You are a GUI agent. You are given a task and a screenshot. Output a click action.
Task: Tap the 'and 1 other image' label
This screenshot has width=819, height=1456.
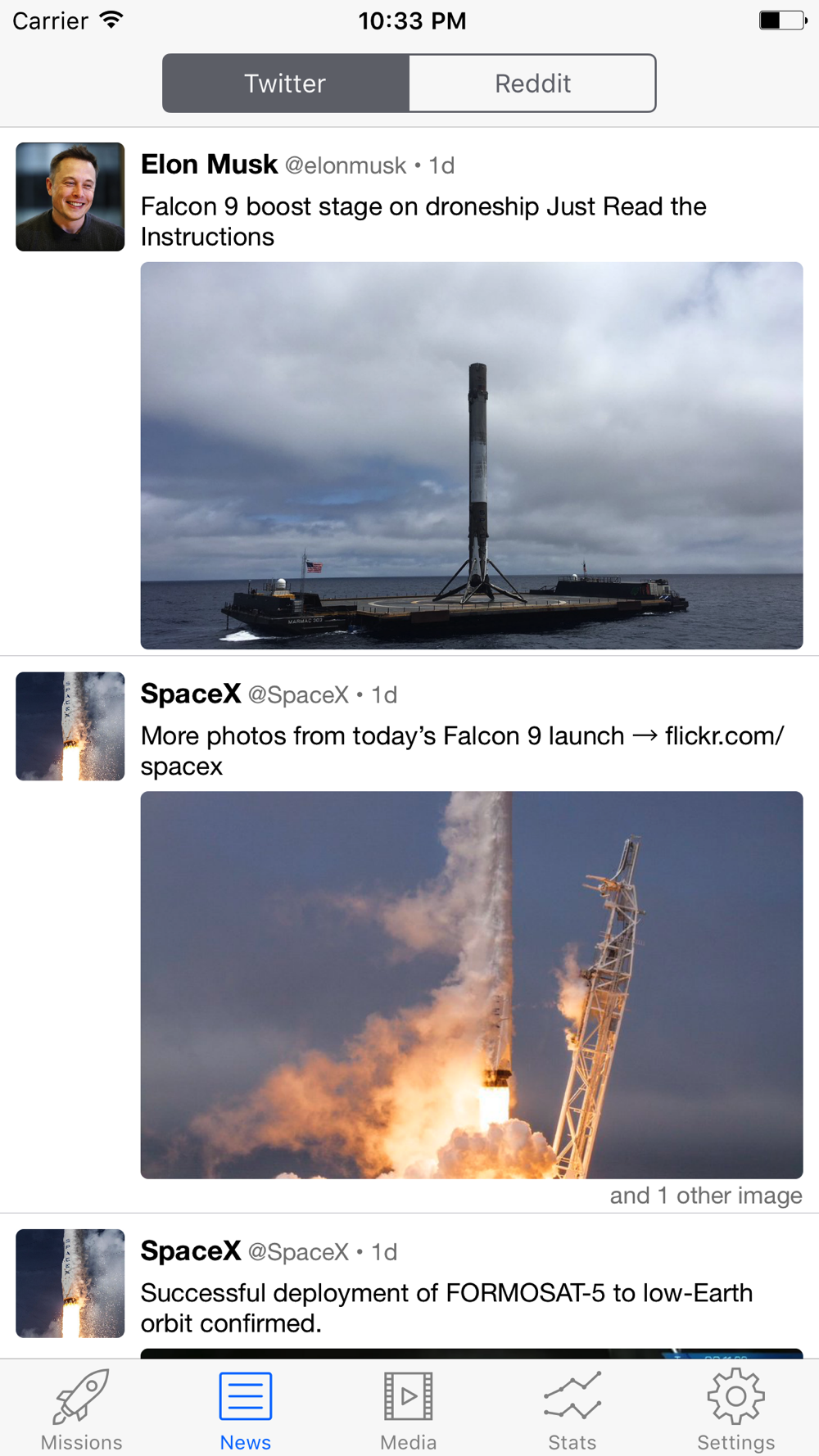(x=706, y=1196)
